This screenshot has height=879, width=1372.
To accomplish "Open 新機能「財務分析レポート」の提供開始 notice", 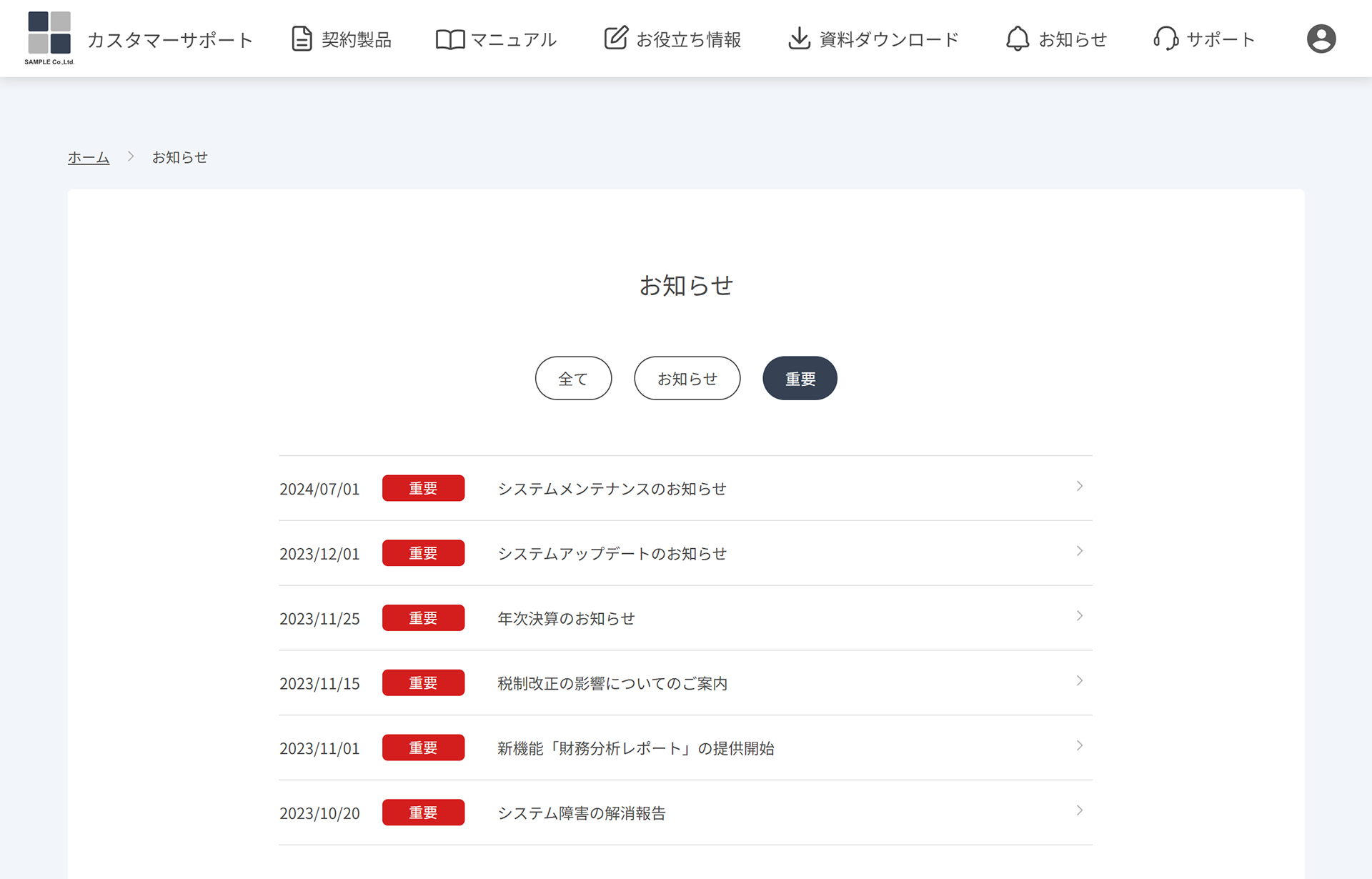I will pyautogui.click(x=636, y=748).
